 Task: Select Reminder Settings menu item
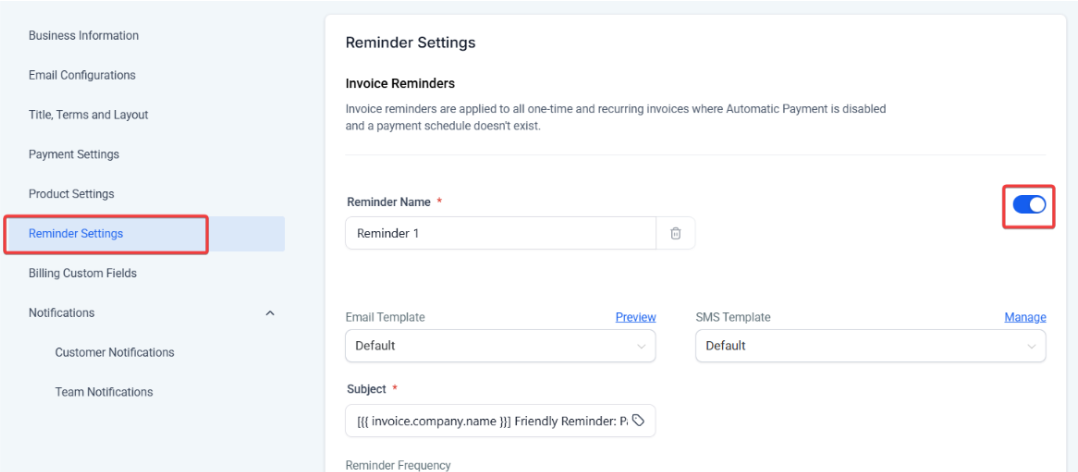pos(76,234)
